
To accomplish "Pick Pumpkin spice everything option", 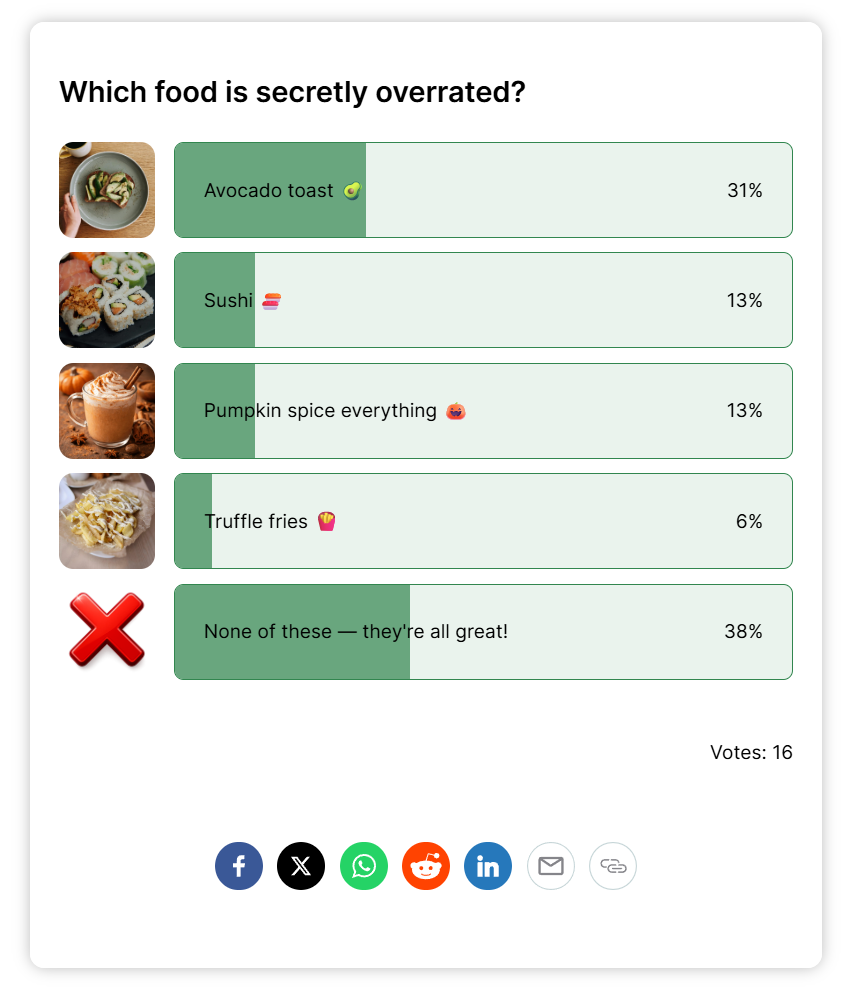I will pos(483,411).
